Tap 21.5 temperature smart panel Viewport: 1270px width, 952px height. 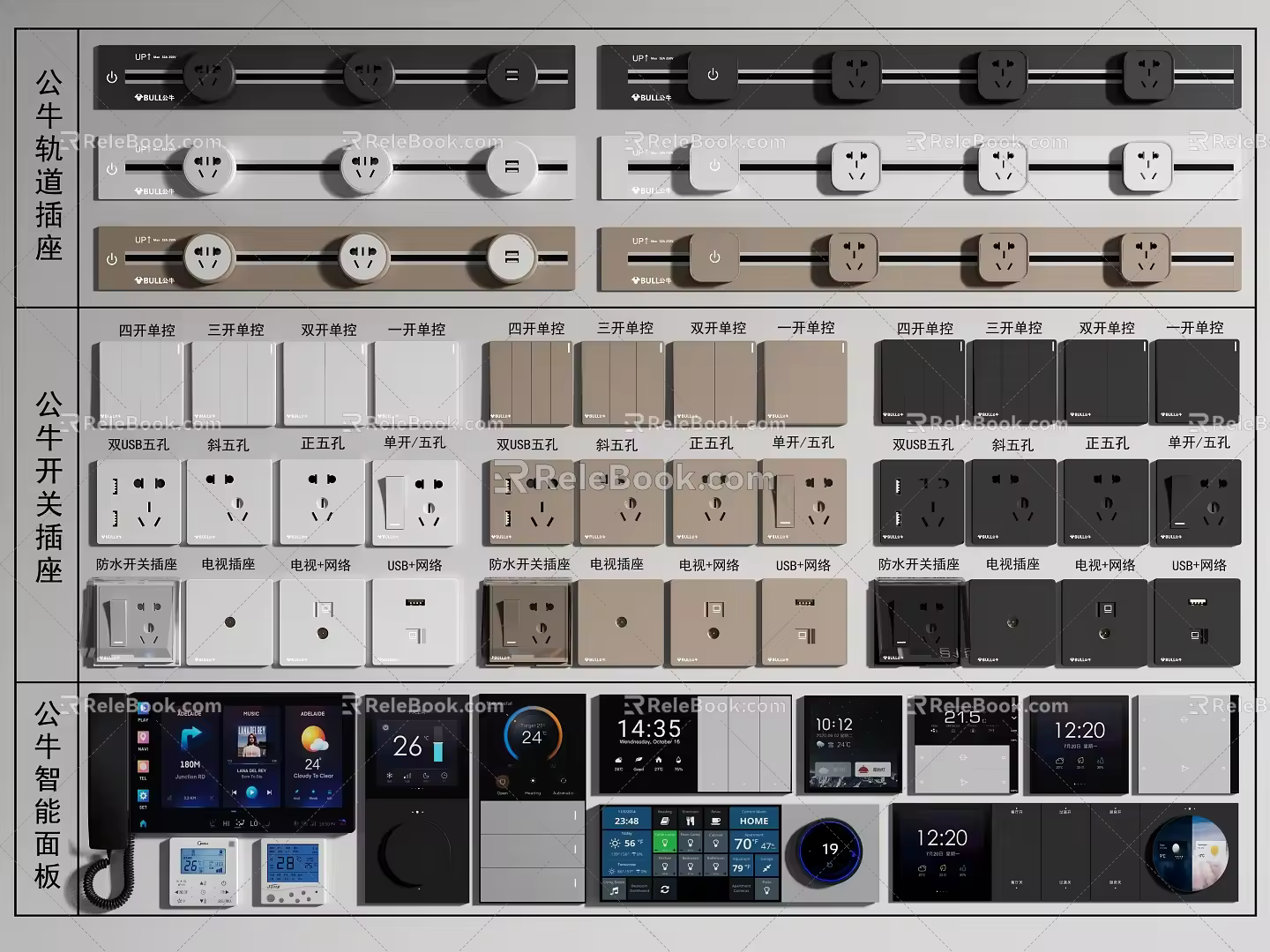[966, 744]
